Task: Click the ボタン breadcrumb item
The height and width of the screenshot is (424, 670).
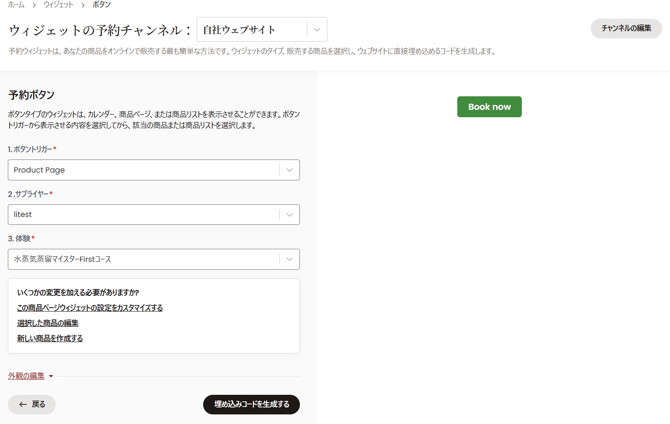Action: (x=101, y=5)
